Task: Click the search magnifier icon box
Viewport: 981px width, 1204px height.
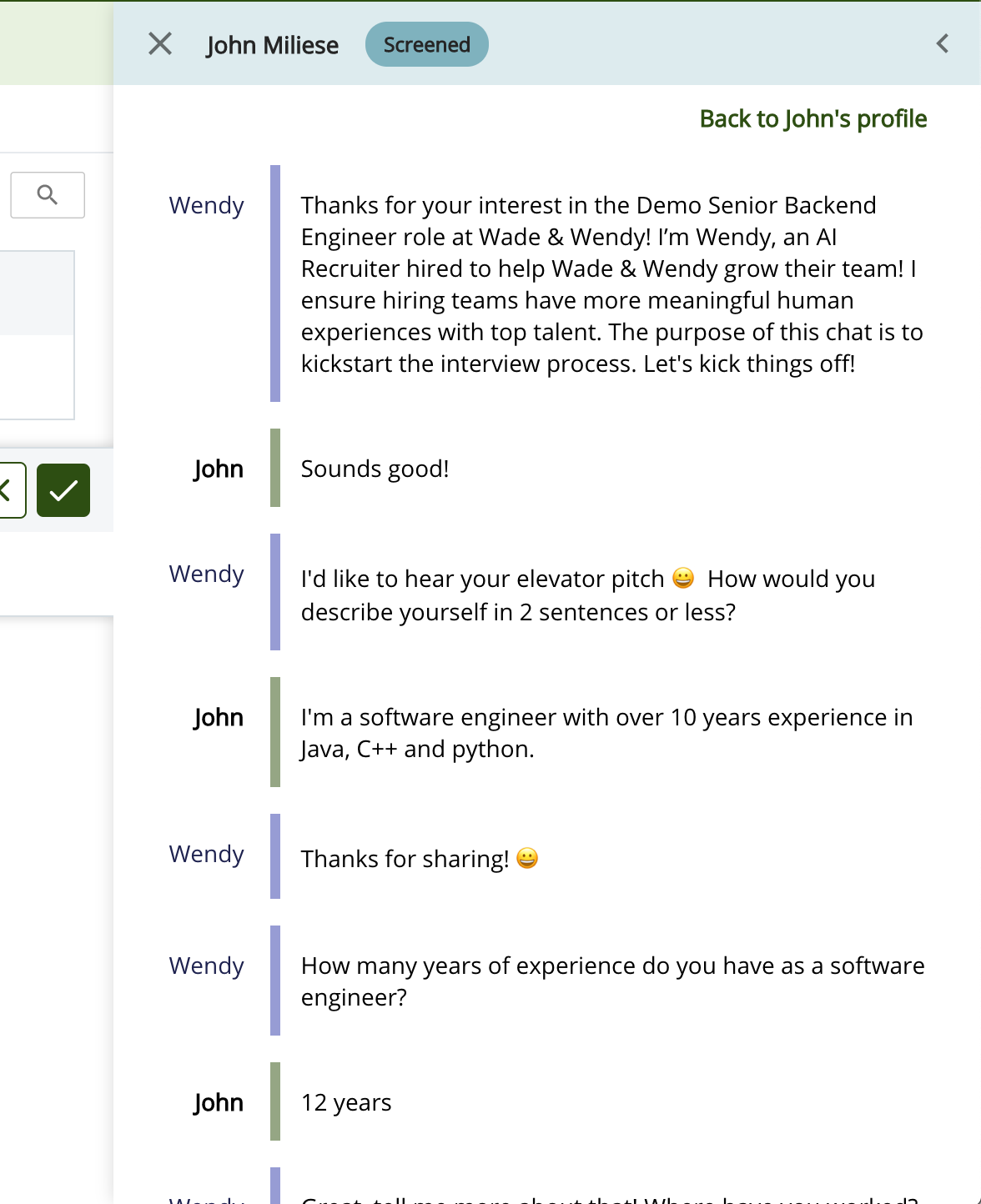Action: point(48,195)
